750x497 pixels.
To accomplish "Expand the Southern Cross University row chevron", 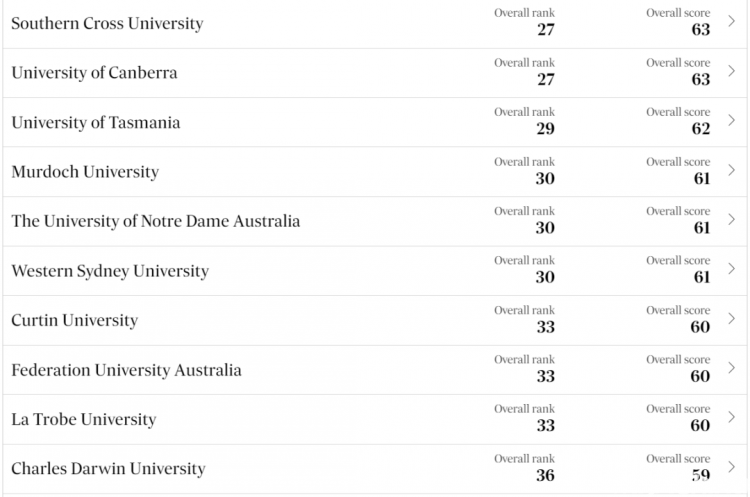I will [x=731, y=21].
